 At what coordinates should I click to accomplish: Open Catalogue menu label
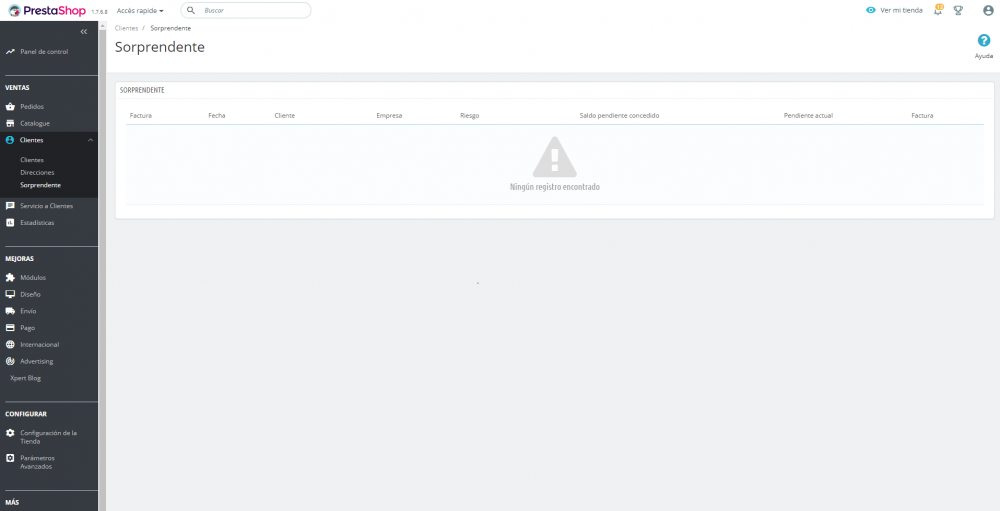click(x=34, y=123)
